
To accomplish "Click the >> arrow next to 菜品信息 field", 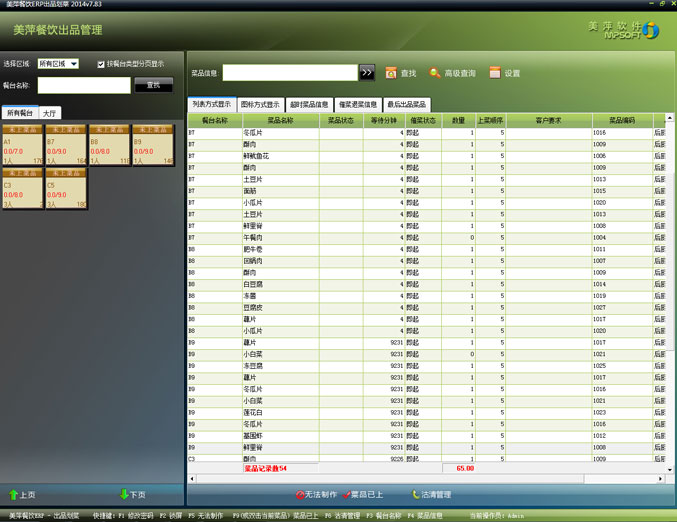I will tap(367, 73).
